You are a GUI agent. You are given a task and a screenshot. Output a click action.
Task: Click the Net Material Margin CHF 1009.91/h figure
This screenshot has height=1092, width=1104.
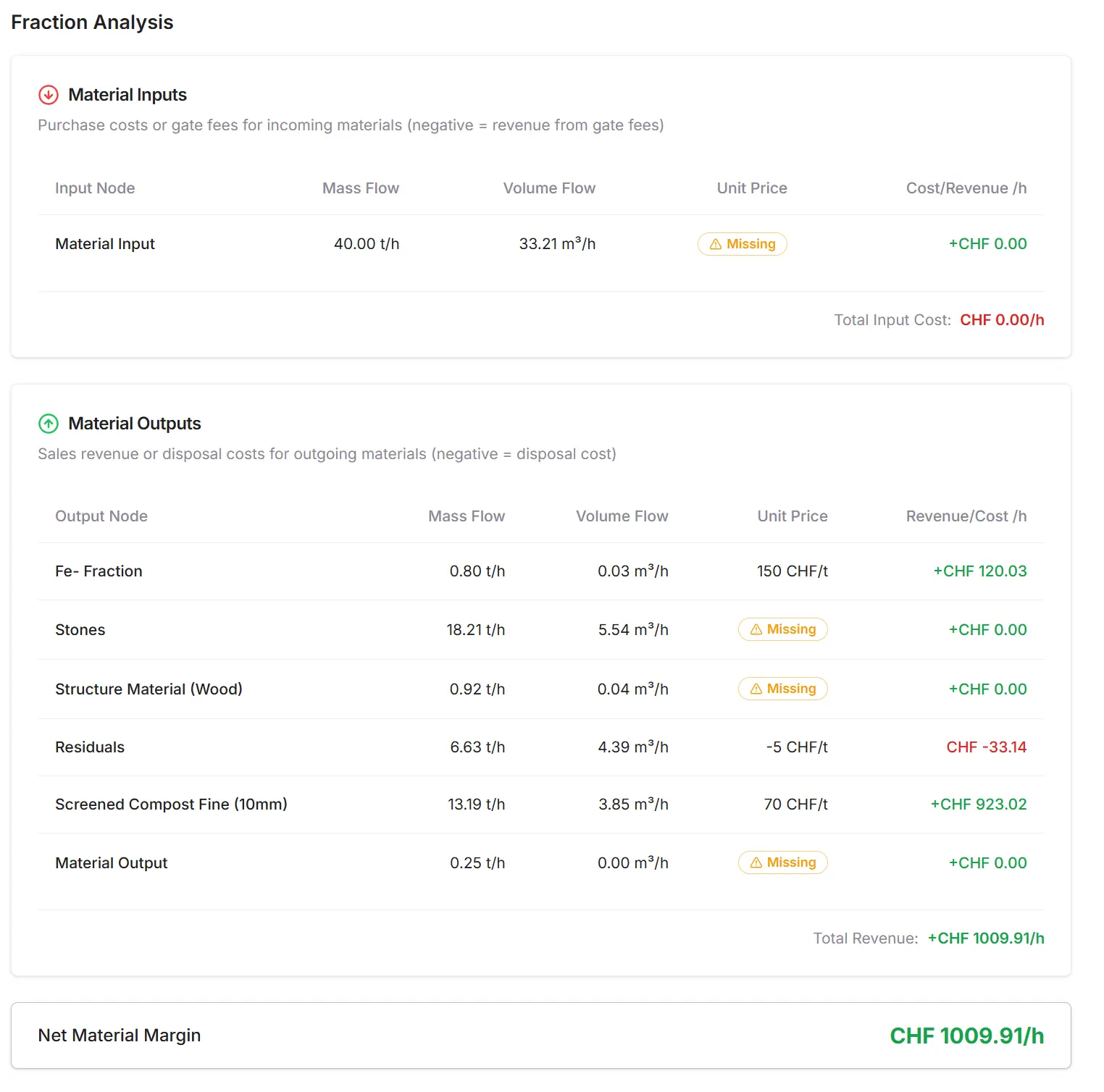coord(966,1036)
